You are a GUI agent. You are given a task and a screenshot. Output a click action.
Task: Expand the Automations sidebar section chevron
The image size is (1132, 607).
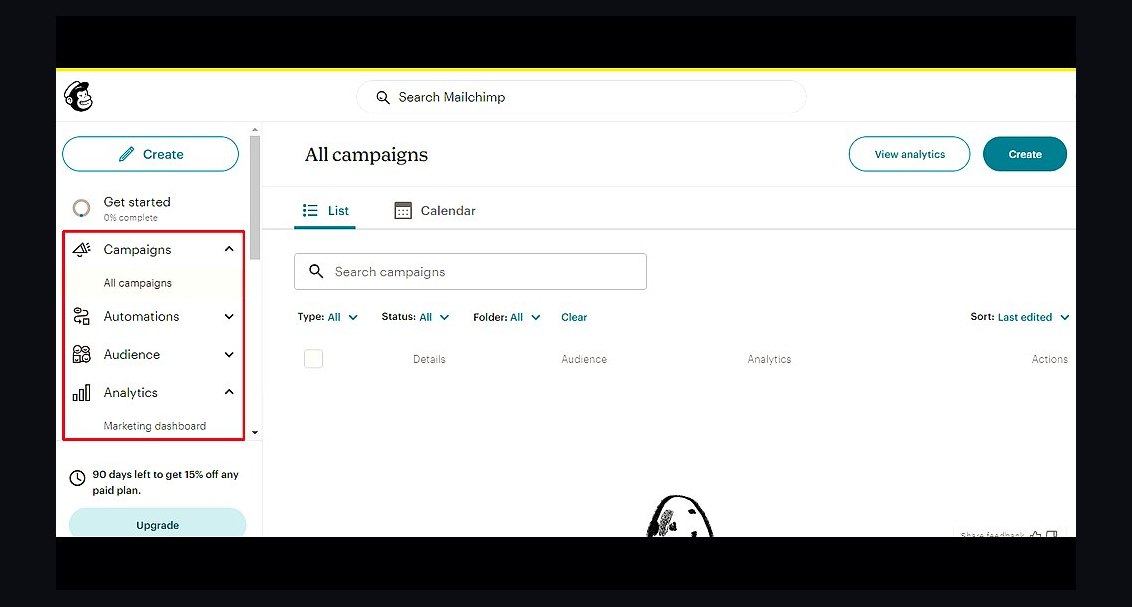point(229,316)
